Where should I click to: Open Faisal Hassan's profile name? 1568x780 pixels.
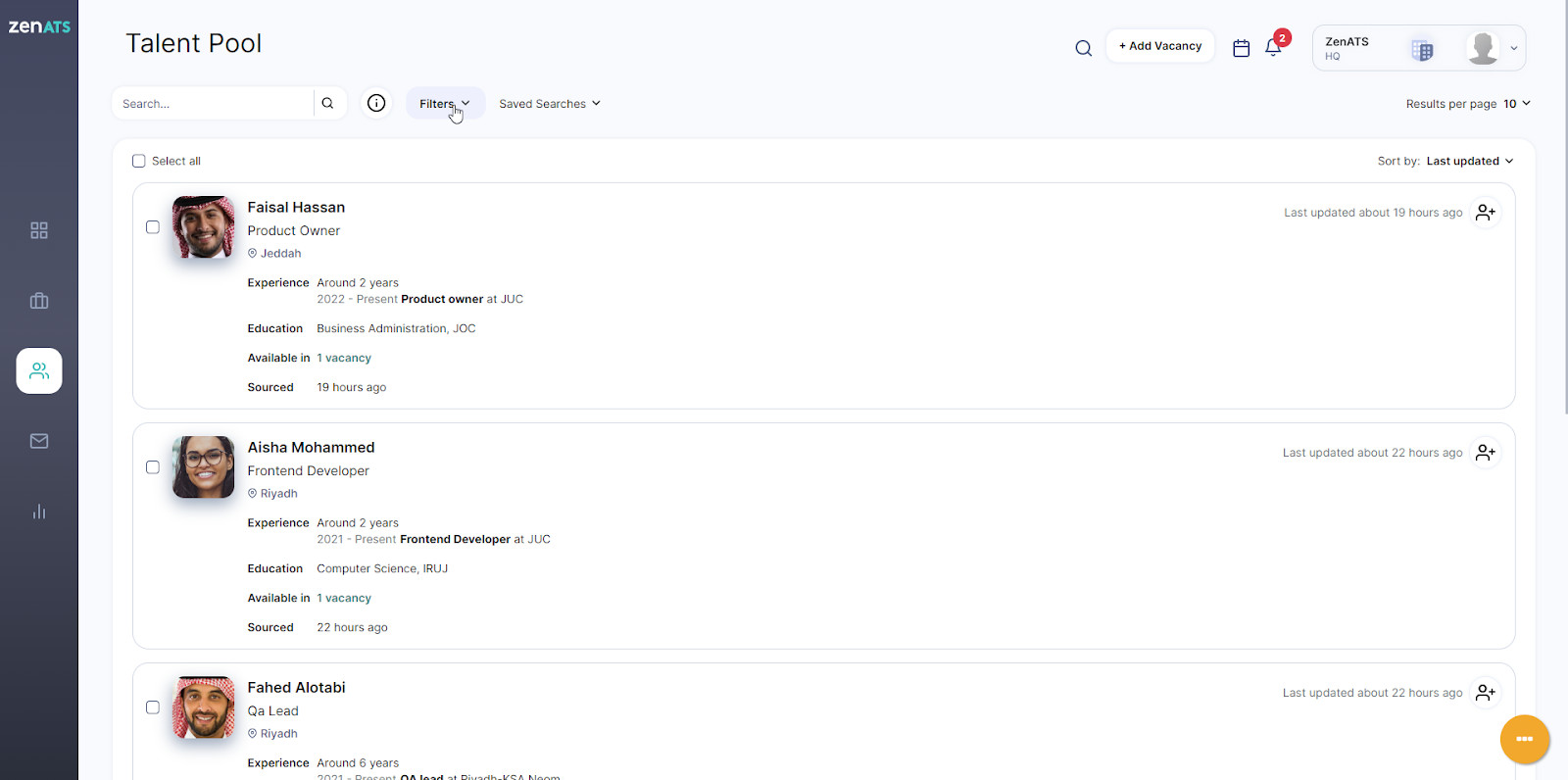point(296,207)
